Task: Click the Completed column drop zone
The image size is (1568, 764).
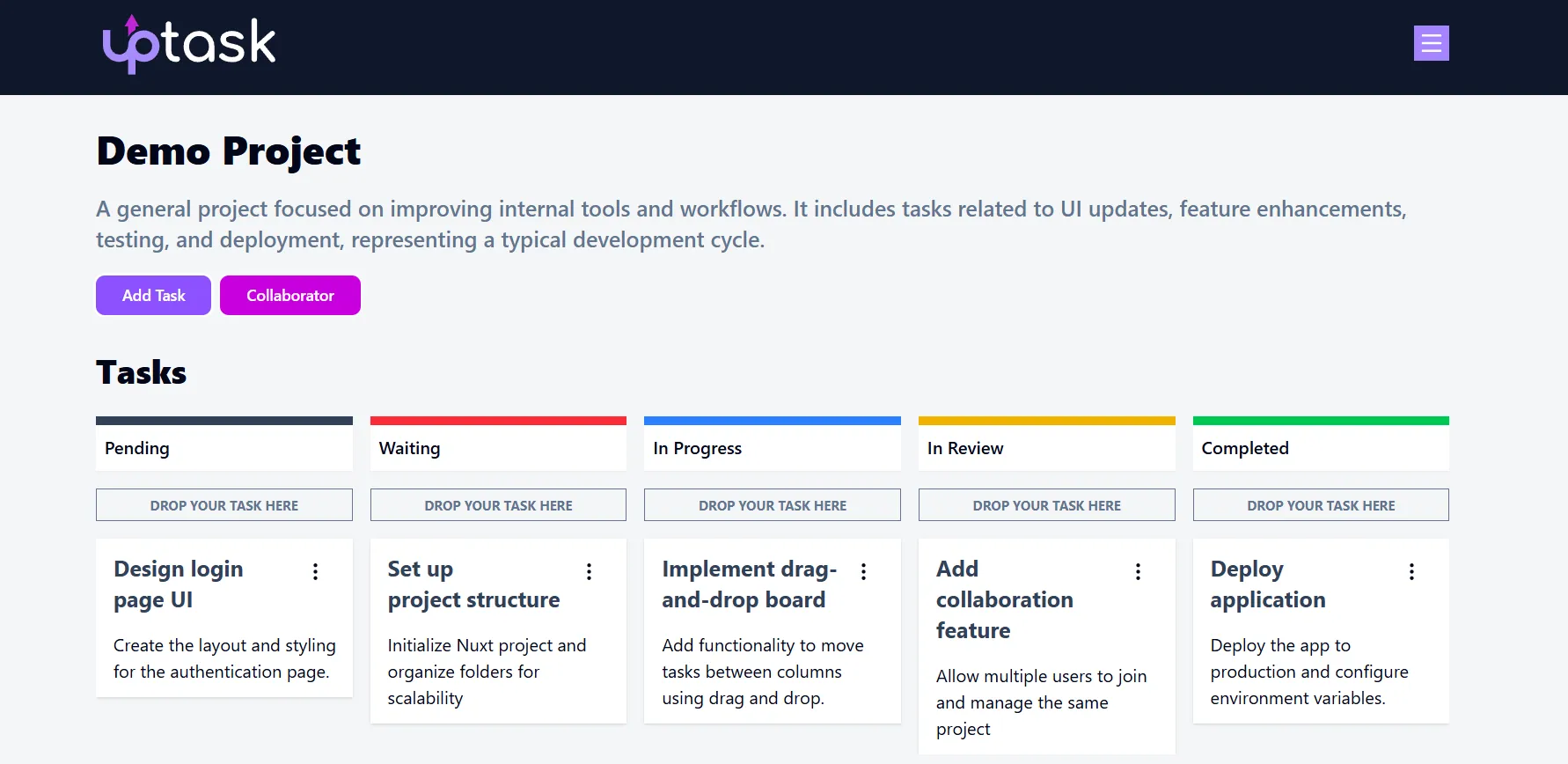Action: point(1321,505)
